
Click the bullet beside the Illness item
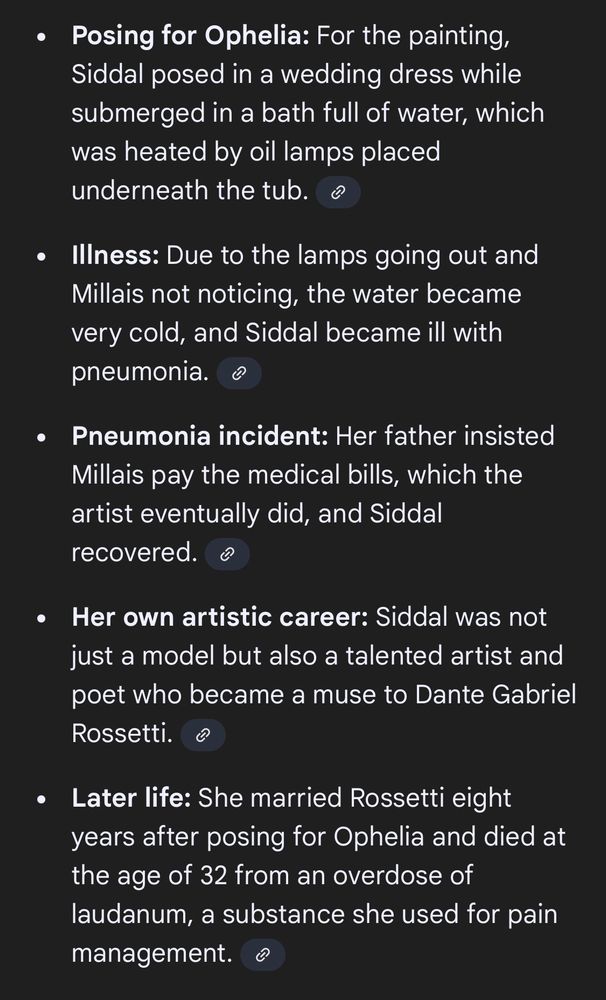point(42,257)
